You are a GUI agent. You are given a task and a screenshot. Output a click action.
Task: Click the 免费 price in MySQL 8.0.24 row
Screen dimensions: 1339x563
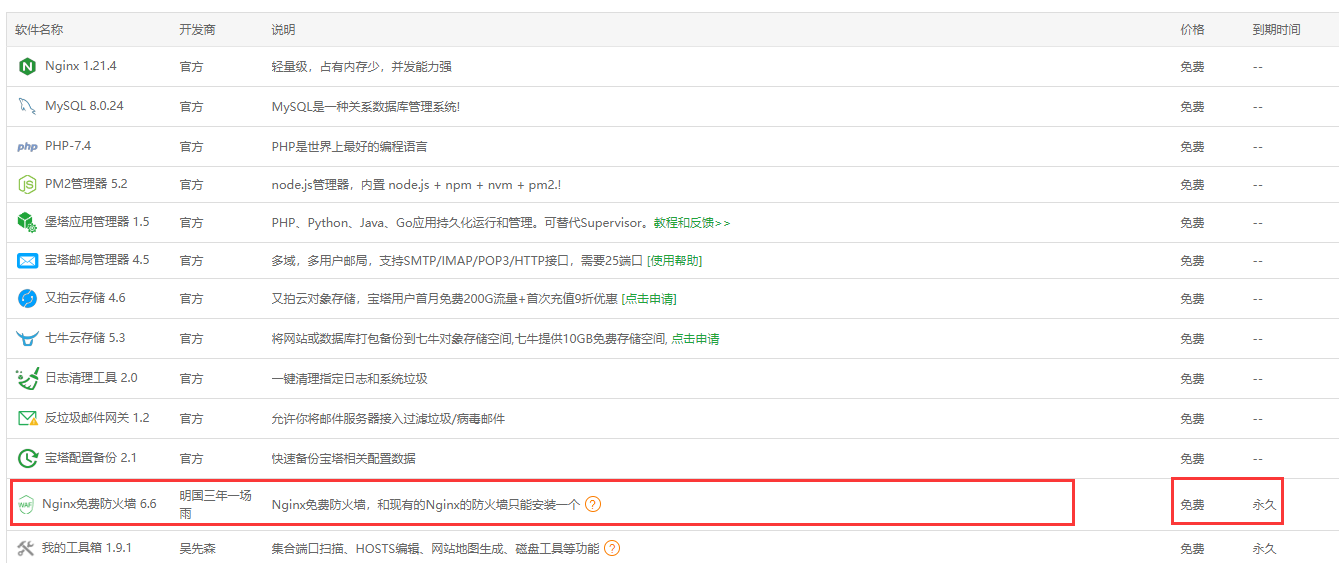1192,106
